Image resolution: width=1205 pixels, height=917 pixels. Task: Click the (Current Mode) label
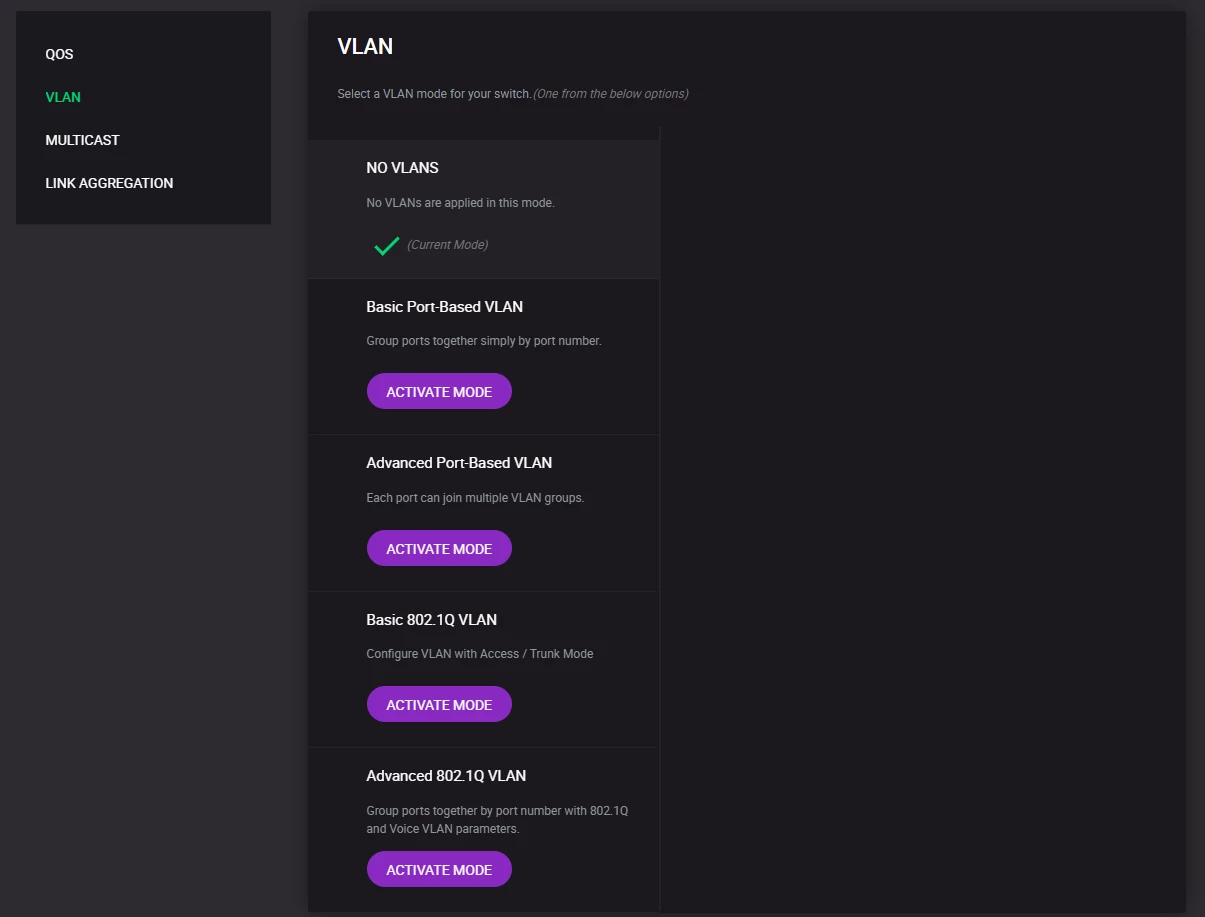coord(447,245)
